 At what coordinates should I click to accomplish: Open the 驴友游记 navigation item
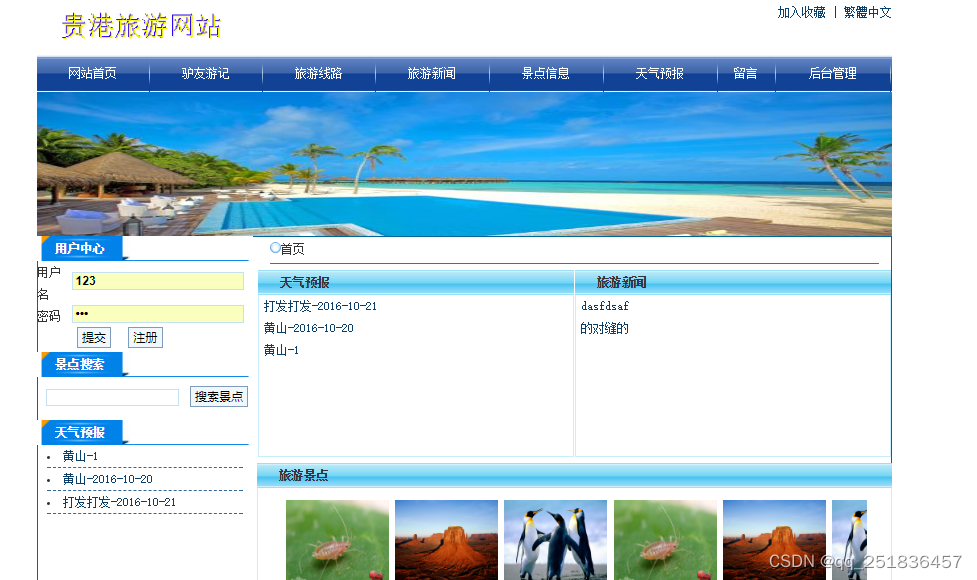click(x=206, y=74)
